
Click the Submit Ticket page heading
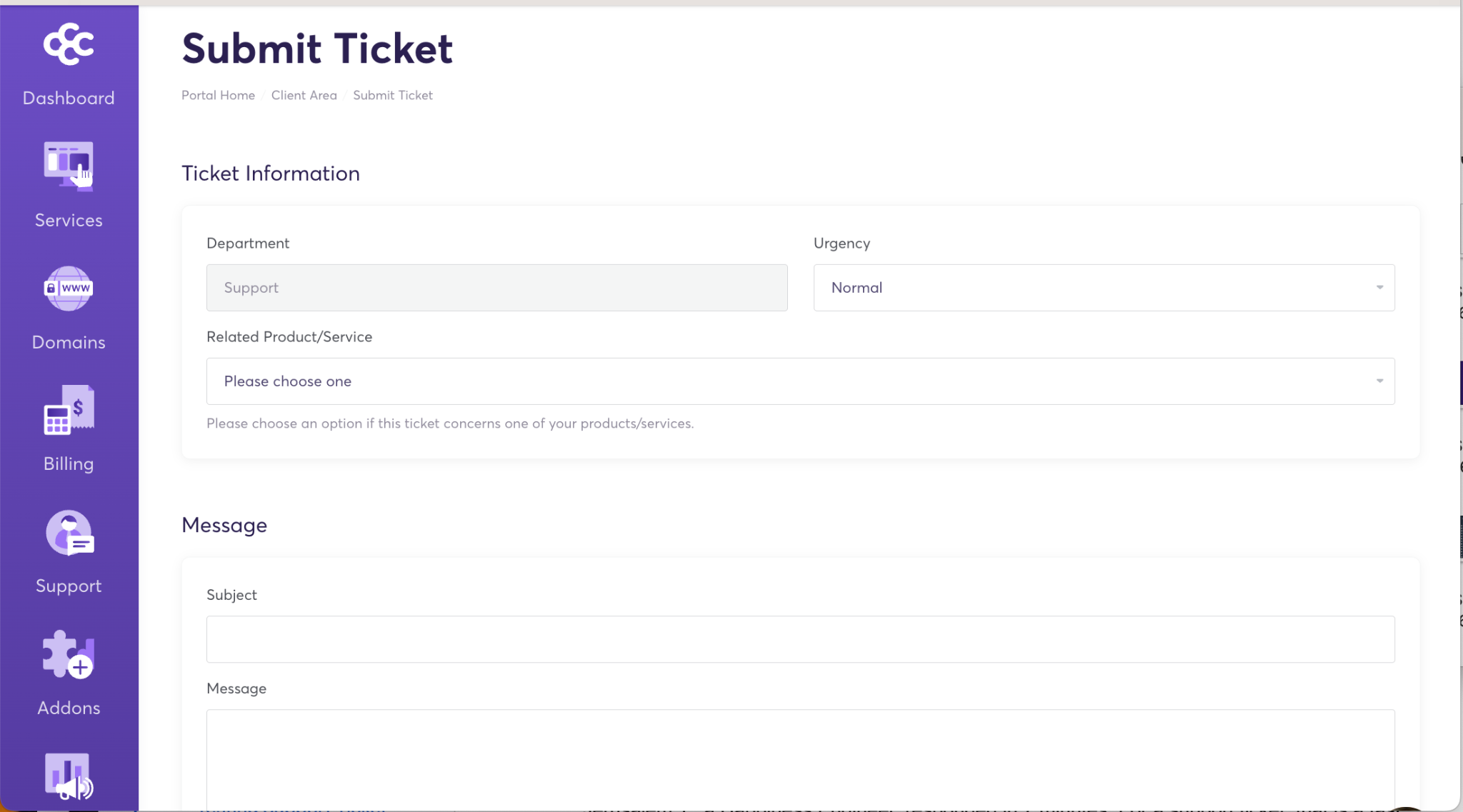(317, 49)
